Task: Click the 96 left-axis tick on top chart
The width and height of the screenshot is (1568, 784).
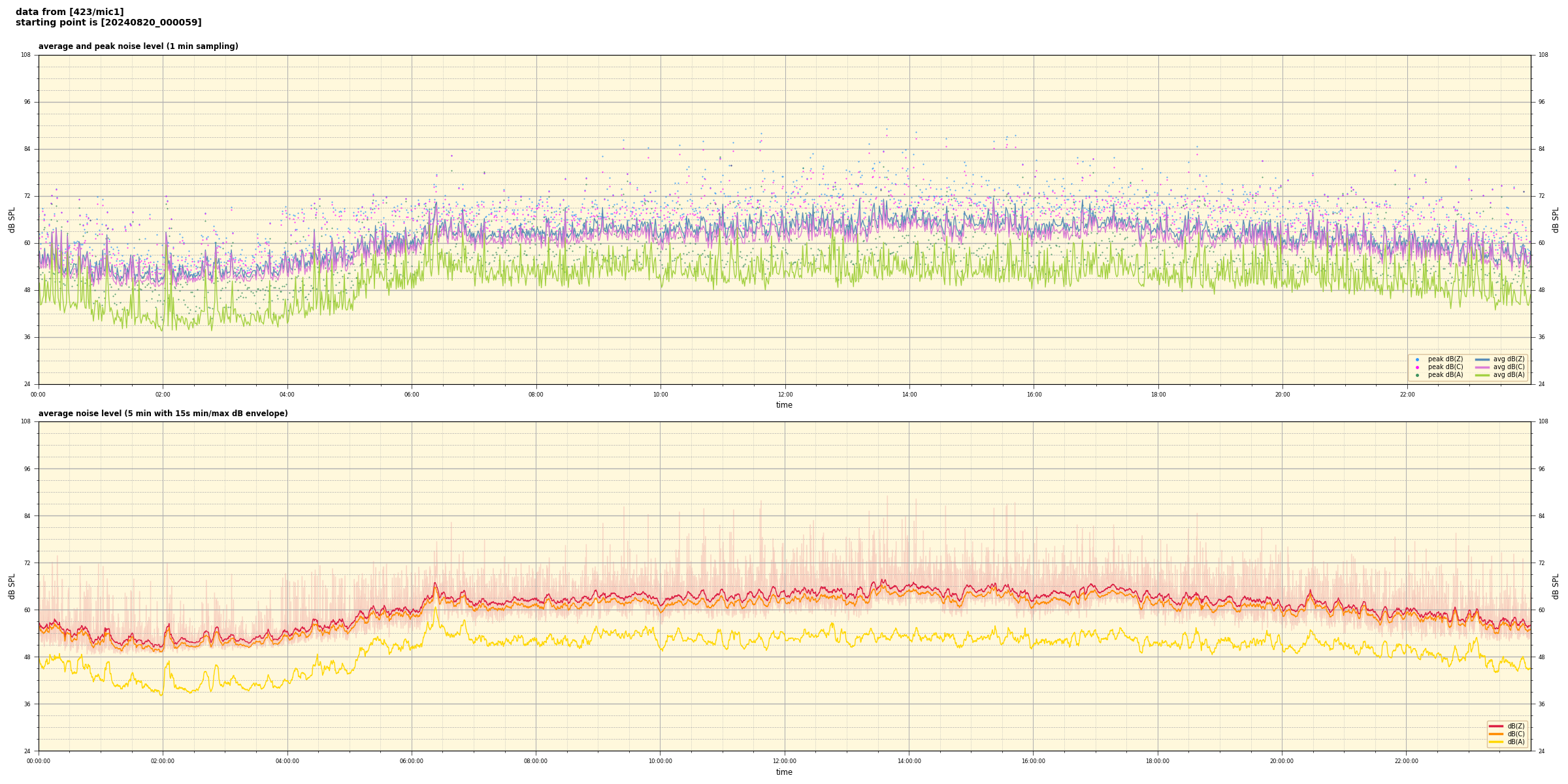Action: pyautogui.click(x=27, y=102)
